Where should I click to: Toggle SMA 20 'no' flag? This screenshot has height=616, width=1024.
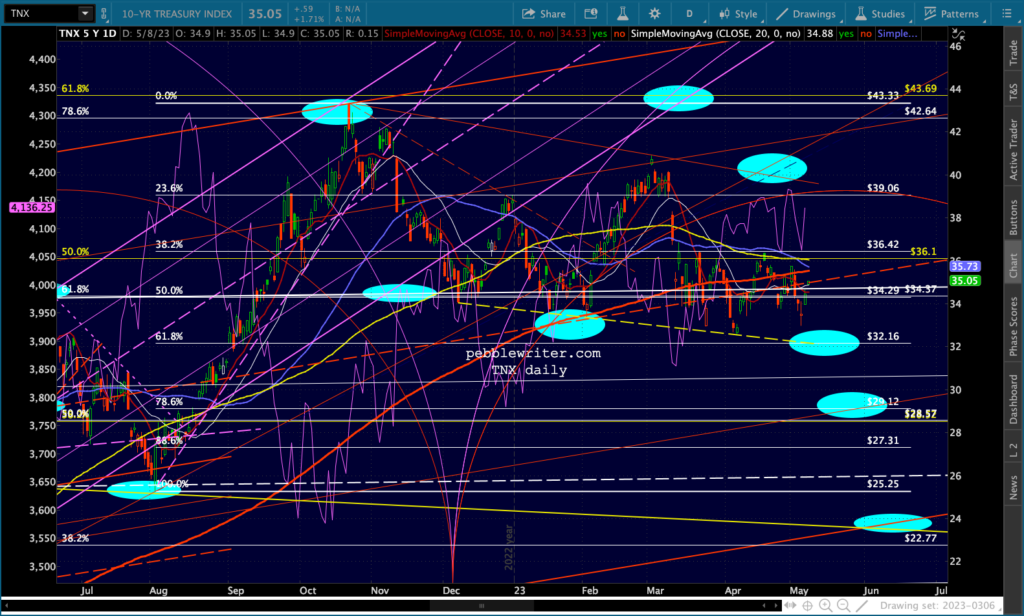pos(866,33)
